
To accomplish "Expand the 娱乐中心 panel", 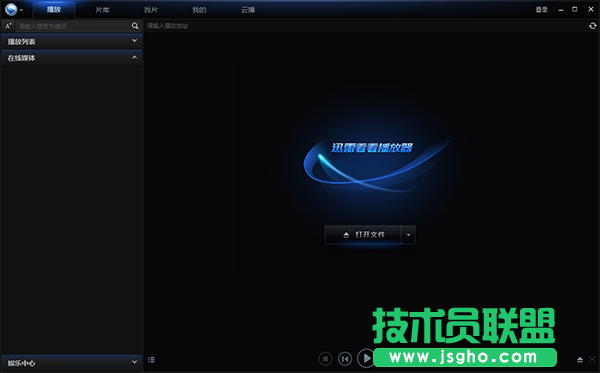I will pos(72,363).
